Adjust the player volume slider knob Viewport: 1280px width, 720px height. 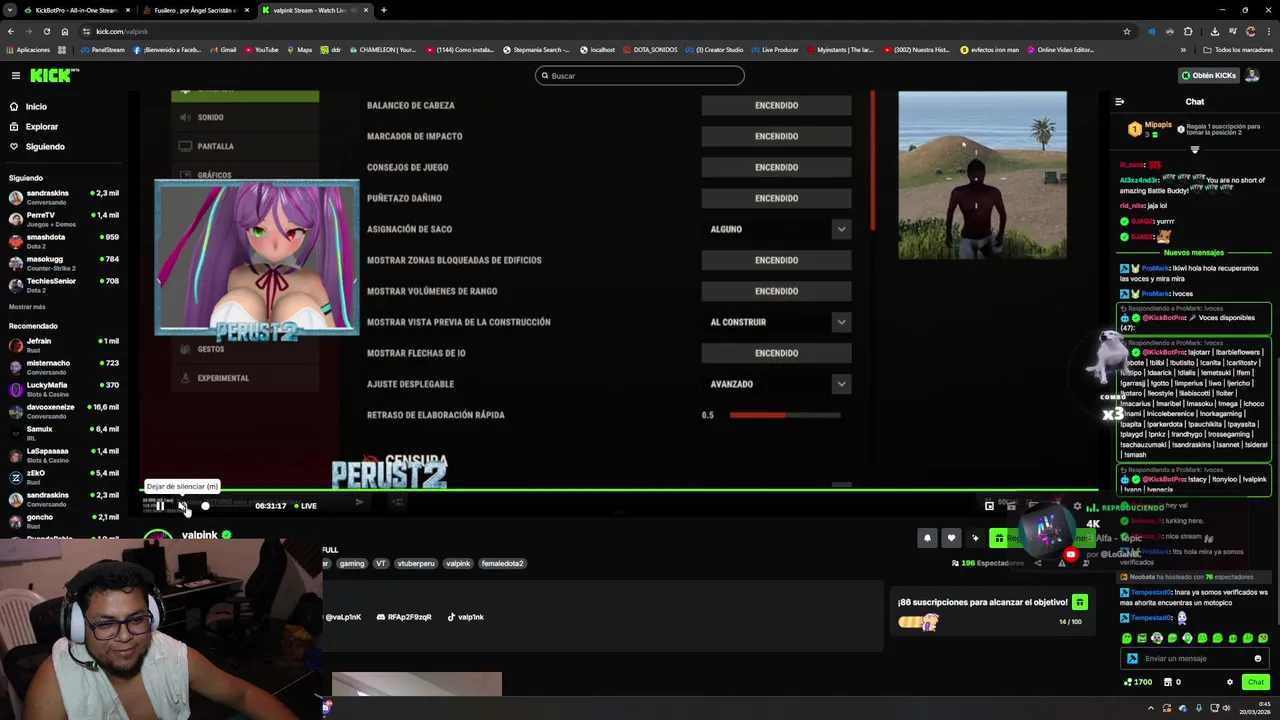pyautogui.click(x=205, y=506)
